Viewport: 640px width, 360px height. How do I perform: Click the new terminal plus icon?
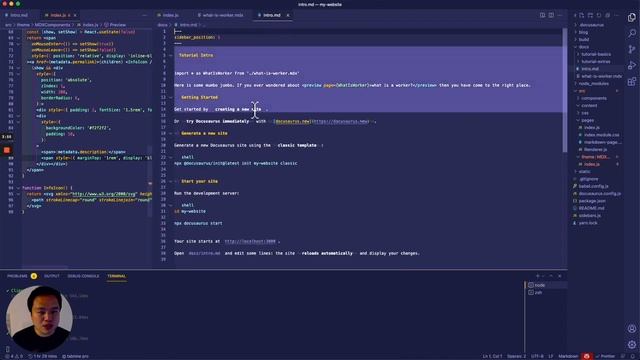[x=538, y=276]
